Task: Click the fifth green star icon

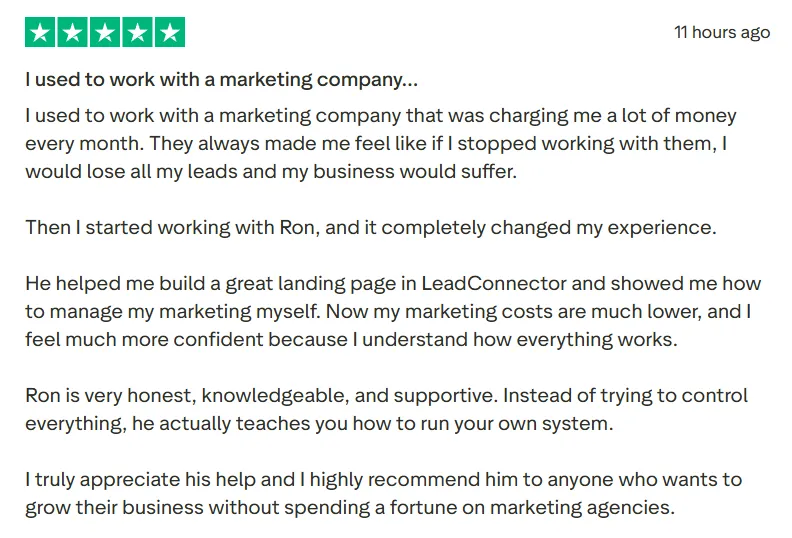Action: 170,32
